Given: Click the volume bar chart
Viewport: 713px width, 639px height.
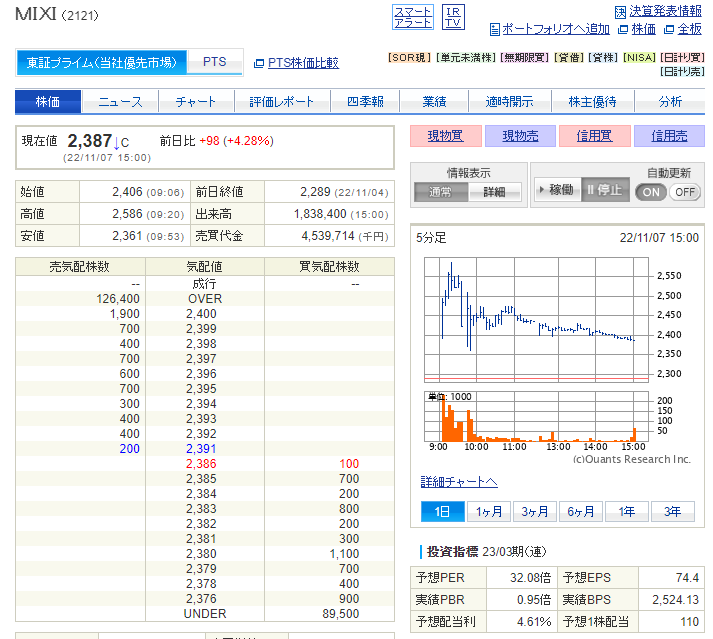Looking at the screenshot, I should (536, 416).
